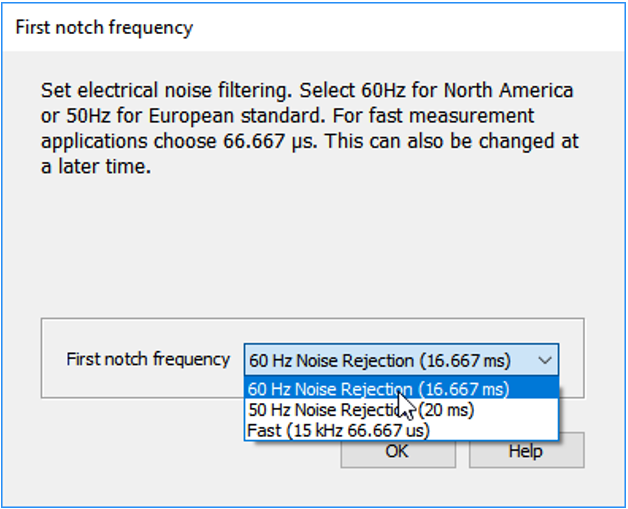Click the noise filtering description text
Viewport: 628px width, 509px height.
click(x=309, y=128)
